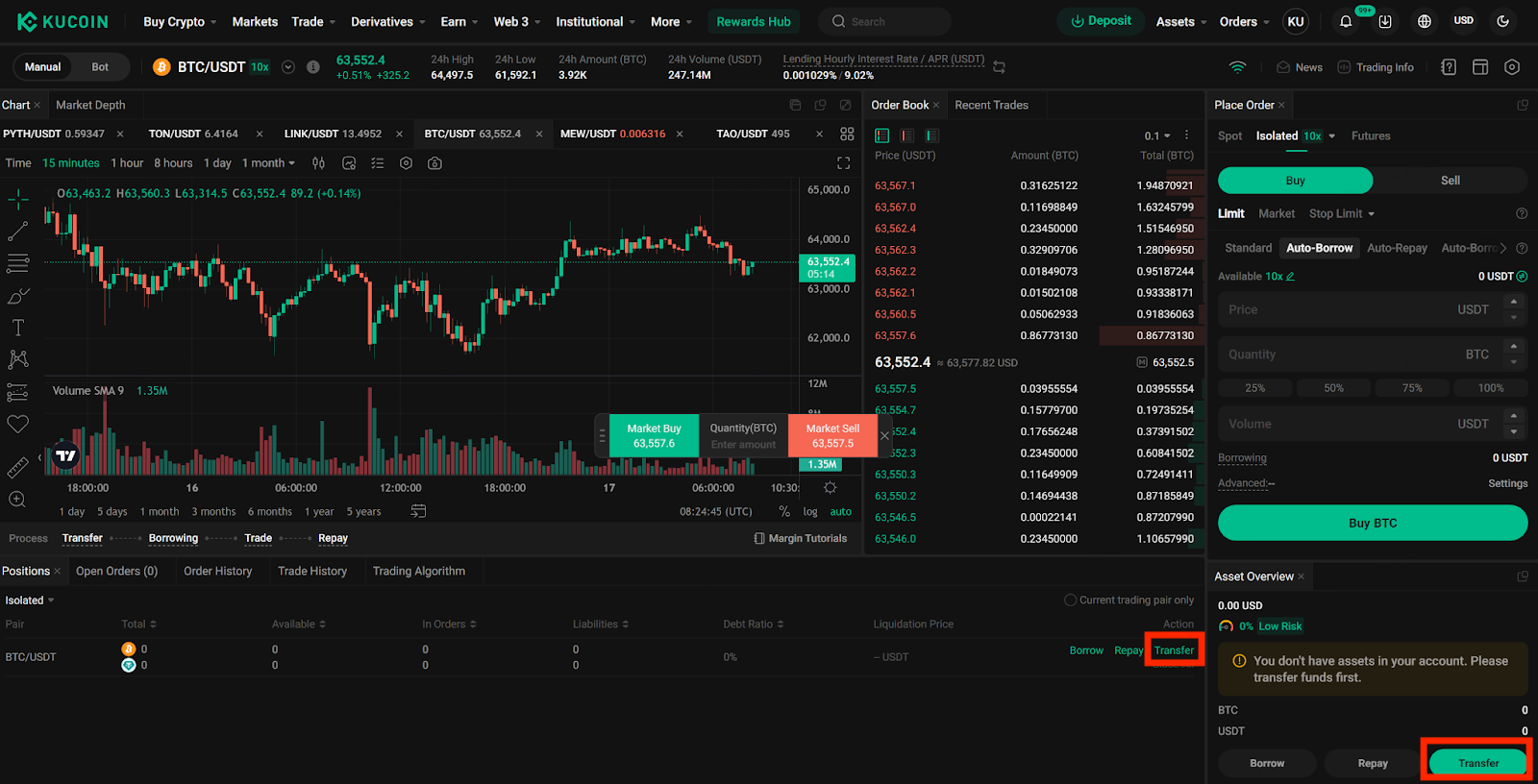Select TON/USDT pair tab
Viewport: 1538px width, 784px height.
tap(193, 134)
